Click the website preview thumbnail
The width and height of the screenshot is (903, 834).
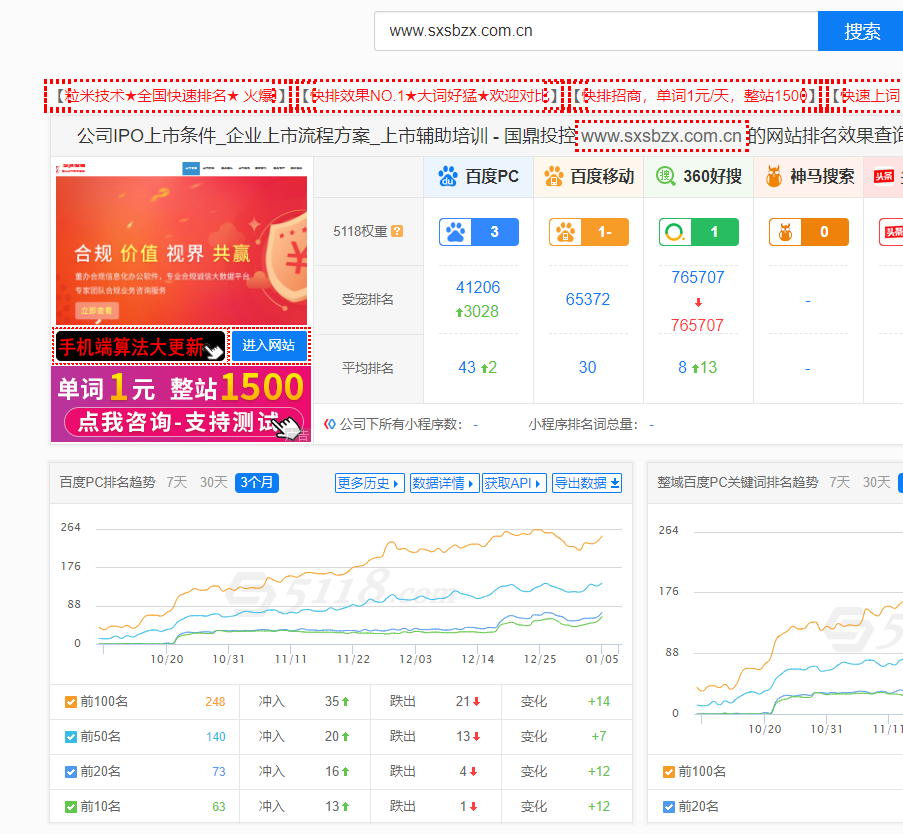(181, 243)
